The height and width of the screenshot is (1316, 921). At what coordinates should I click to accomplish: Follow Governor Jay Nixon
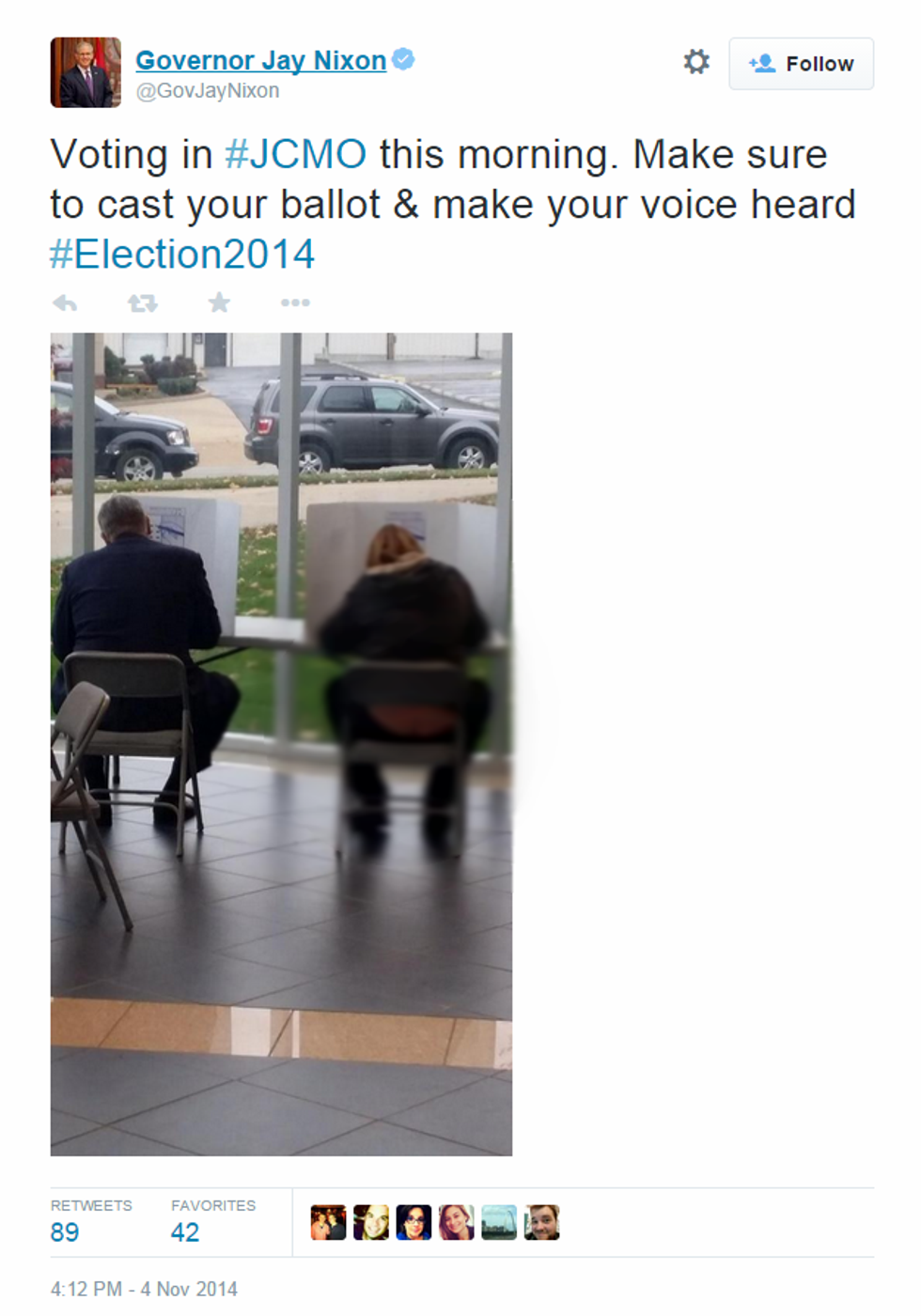pos(802,64)
